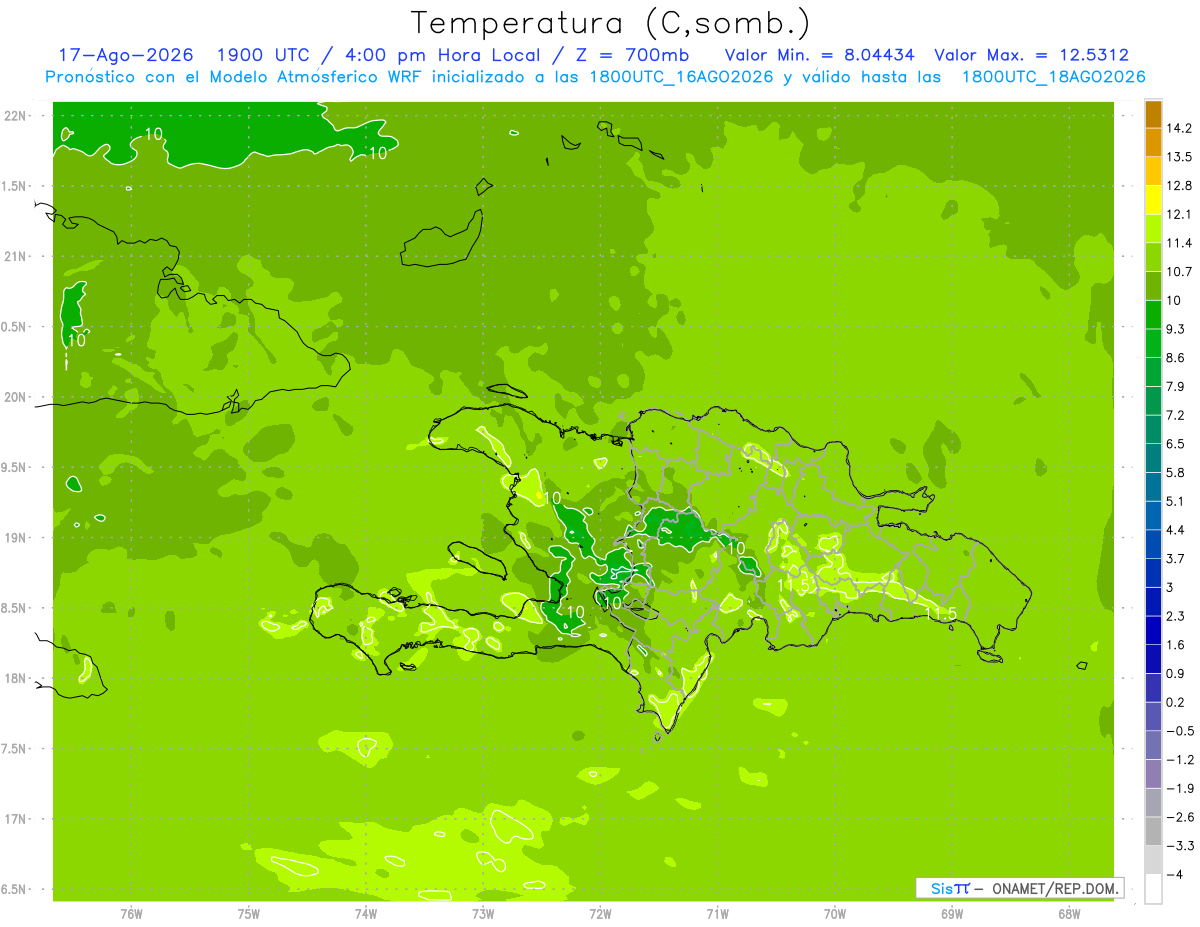Pick the green legend band between 8.6 and 9.3
Viewport: 1200px width, 927px height.
pyautogui.click(x=1153, y=343)
